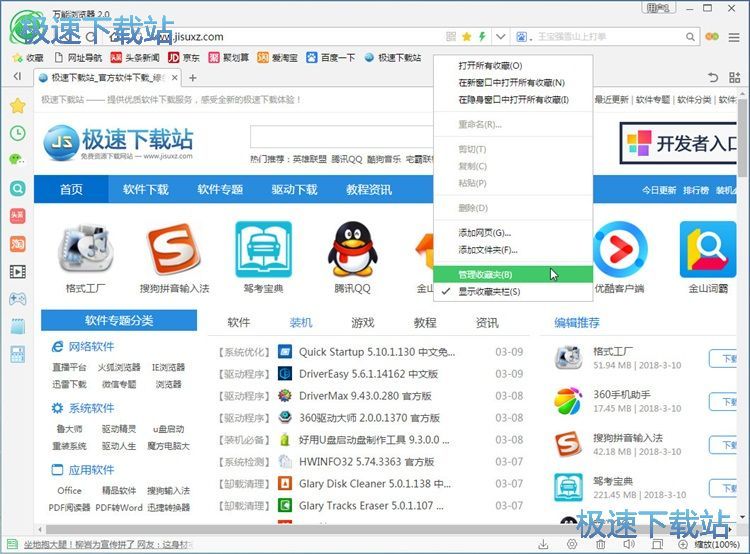The image size is (750, 554).
Task: Open history clock icon in sidebar
Action: click(18, 133)
